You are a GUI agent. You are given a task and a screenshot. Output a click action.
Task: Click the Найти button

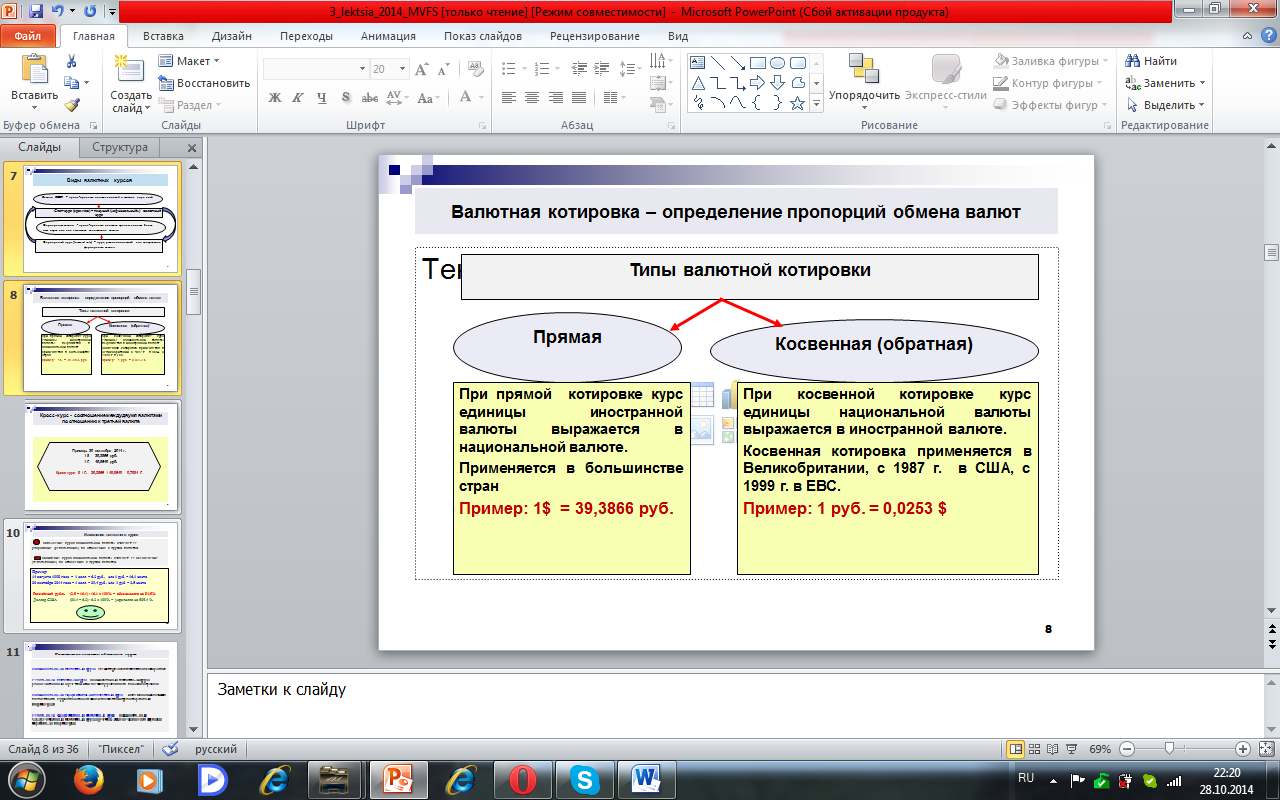point(1152,61)
